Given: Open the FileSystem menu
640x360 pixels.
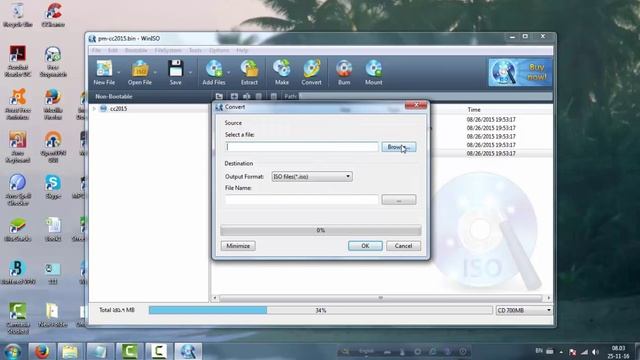Looking at the screenshot, I should pos(168,50).
